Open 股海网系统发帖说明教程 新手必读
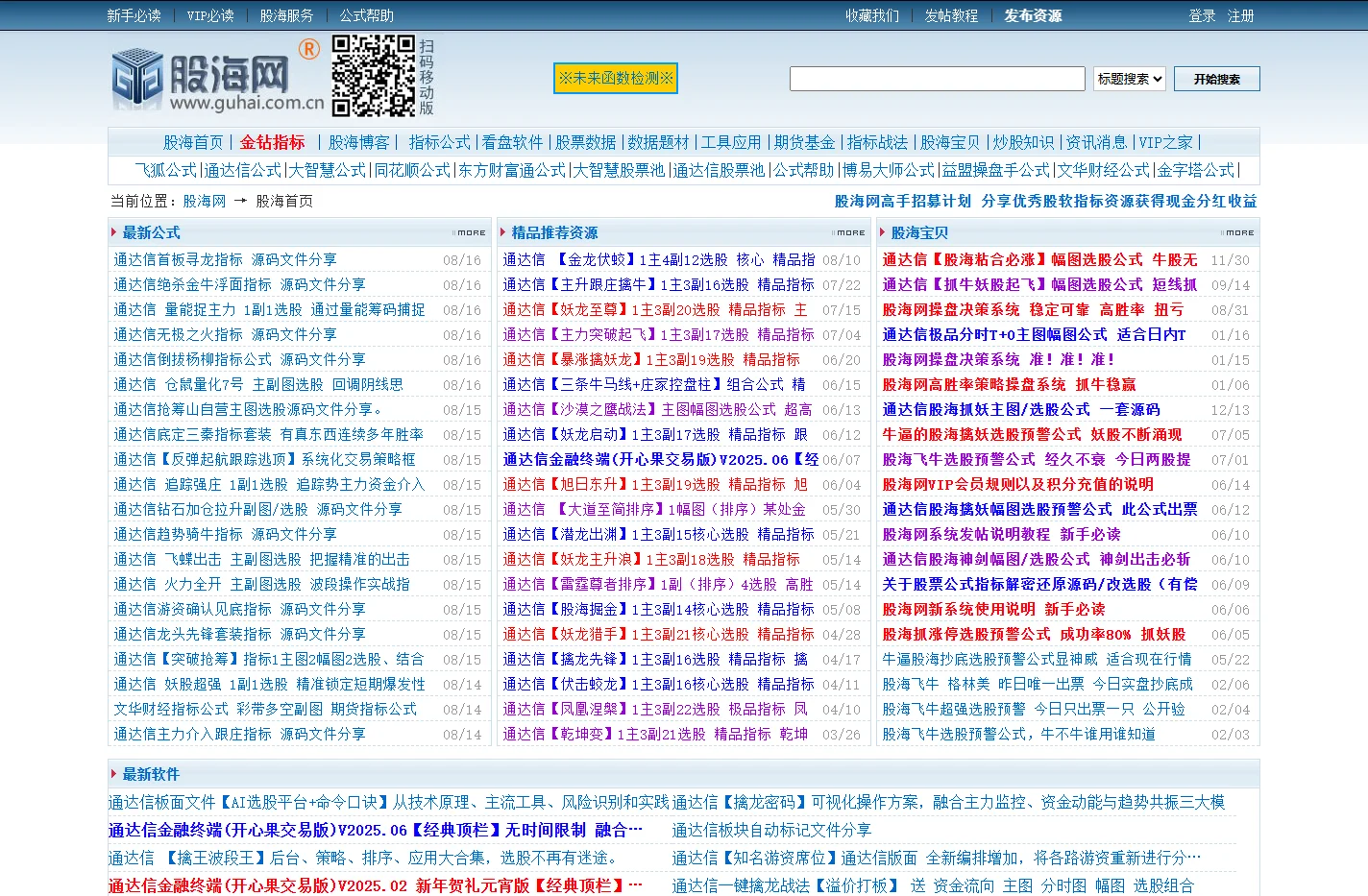 click(1001, 534)
